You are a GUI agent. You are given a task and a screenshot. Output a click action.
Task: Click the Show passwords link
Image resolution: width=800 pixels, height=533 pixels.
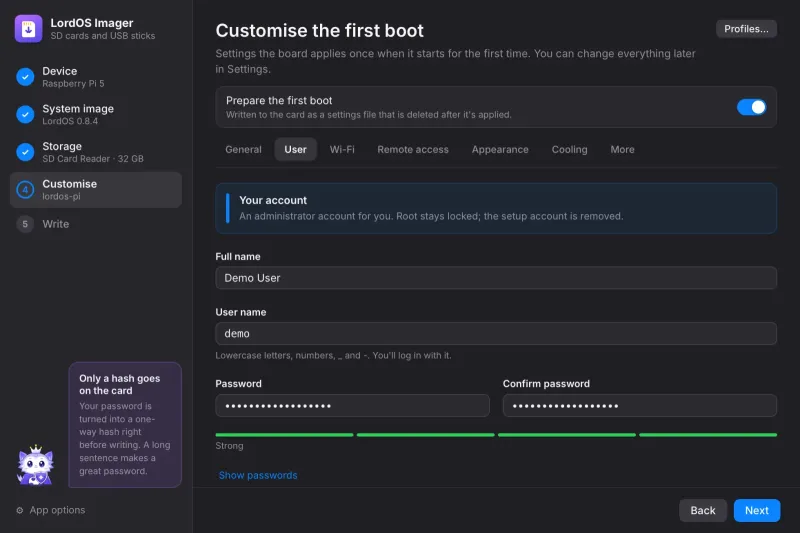258,475
